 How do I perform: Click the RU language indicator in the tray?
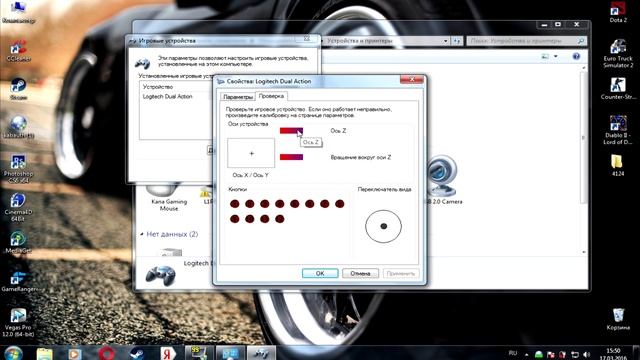point(513,353)
